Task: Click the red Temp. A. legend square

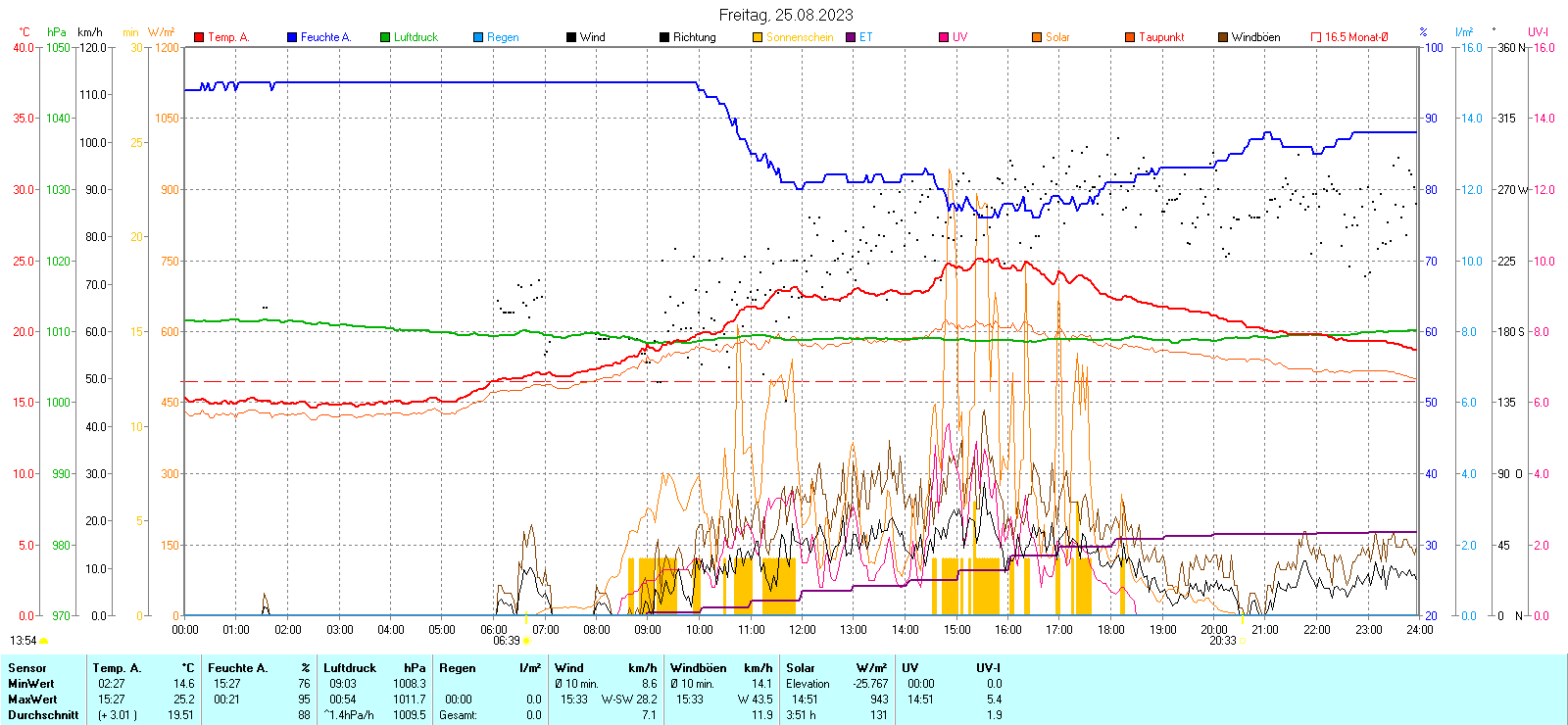Action: [199, 37]
